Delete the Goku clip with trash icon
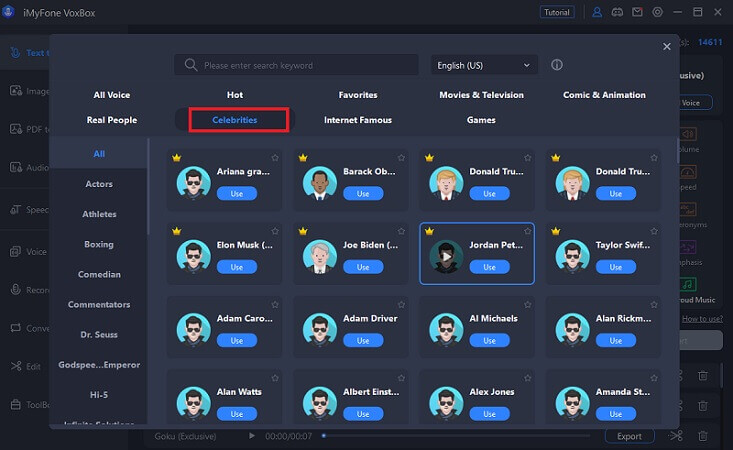 coord(702,436)
